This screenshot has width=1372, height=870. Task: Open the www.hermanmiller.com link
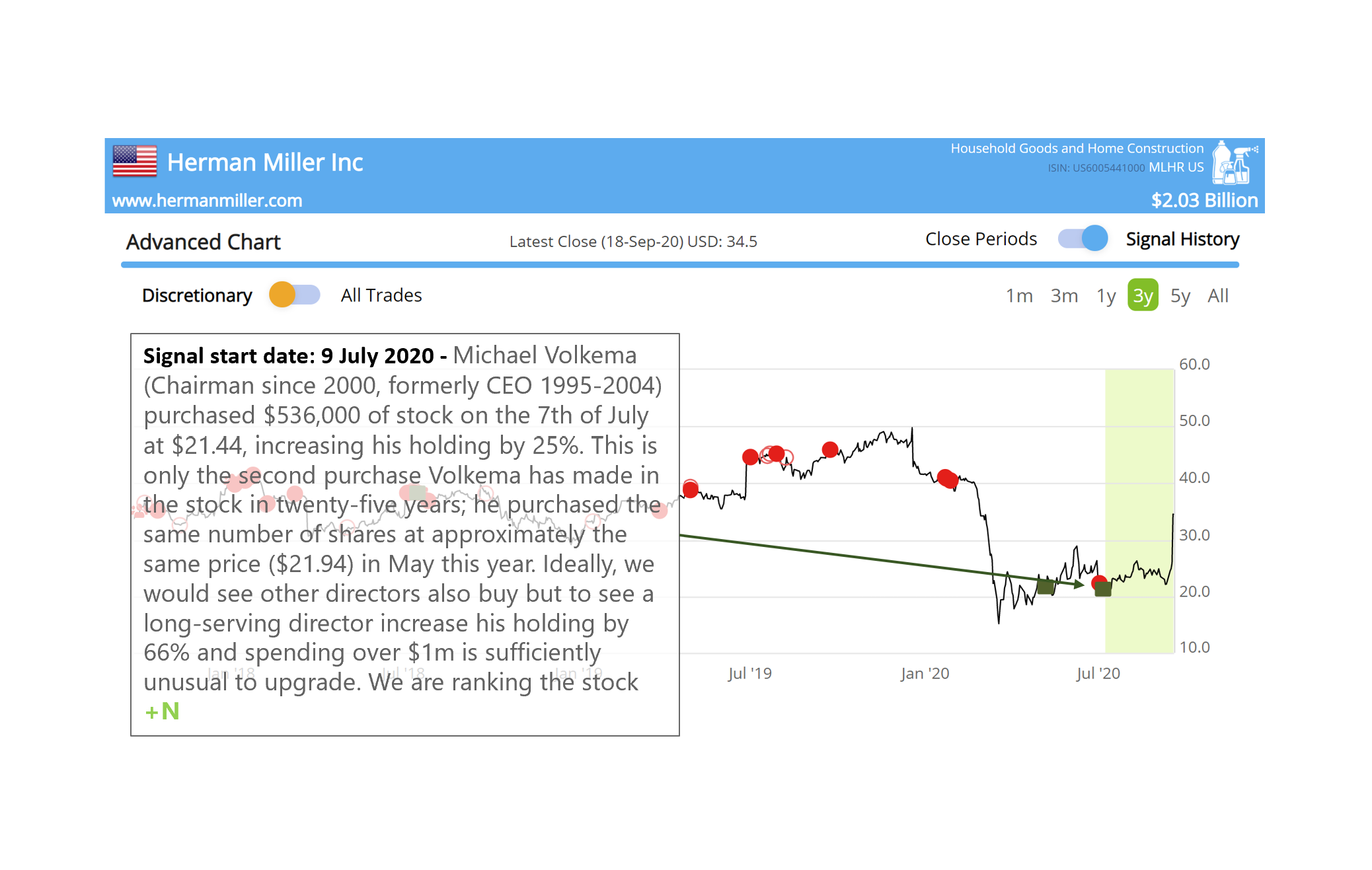[207, 201]
